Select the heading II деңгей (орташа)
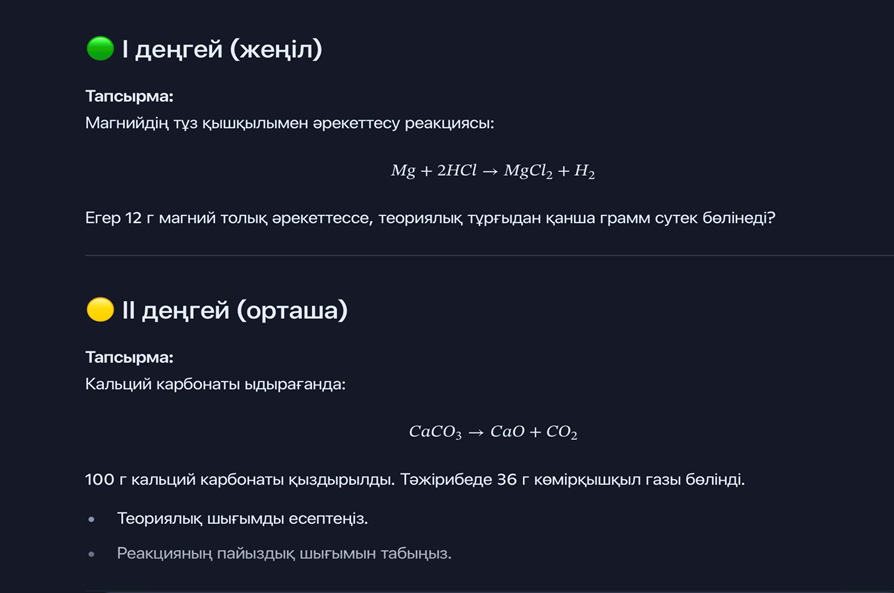Screen dimensions: 894x593 (234, 310)
